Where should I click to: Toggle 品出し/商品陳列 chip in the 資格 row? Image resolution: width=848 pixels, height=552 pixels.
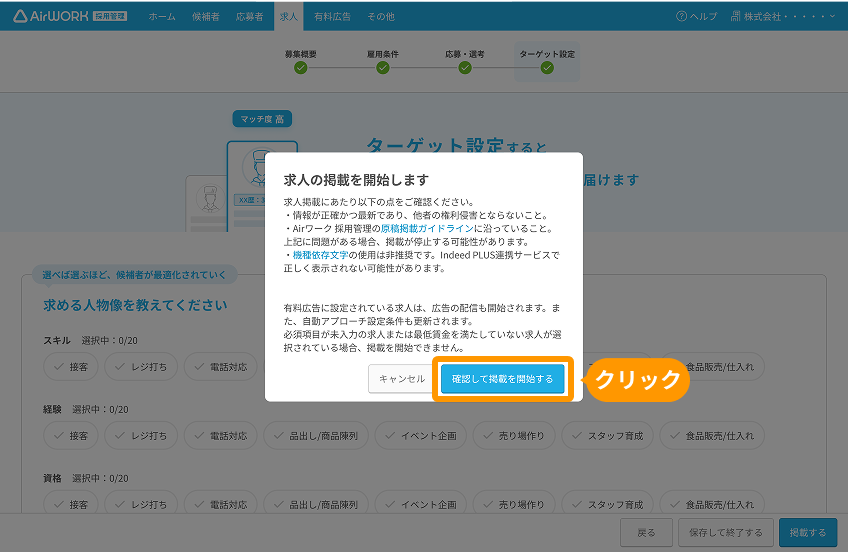pyautogui.click(x=316, y=504)
